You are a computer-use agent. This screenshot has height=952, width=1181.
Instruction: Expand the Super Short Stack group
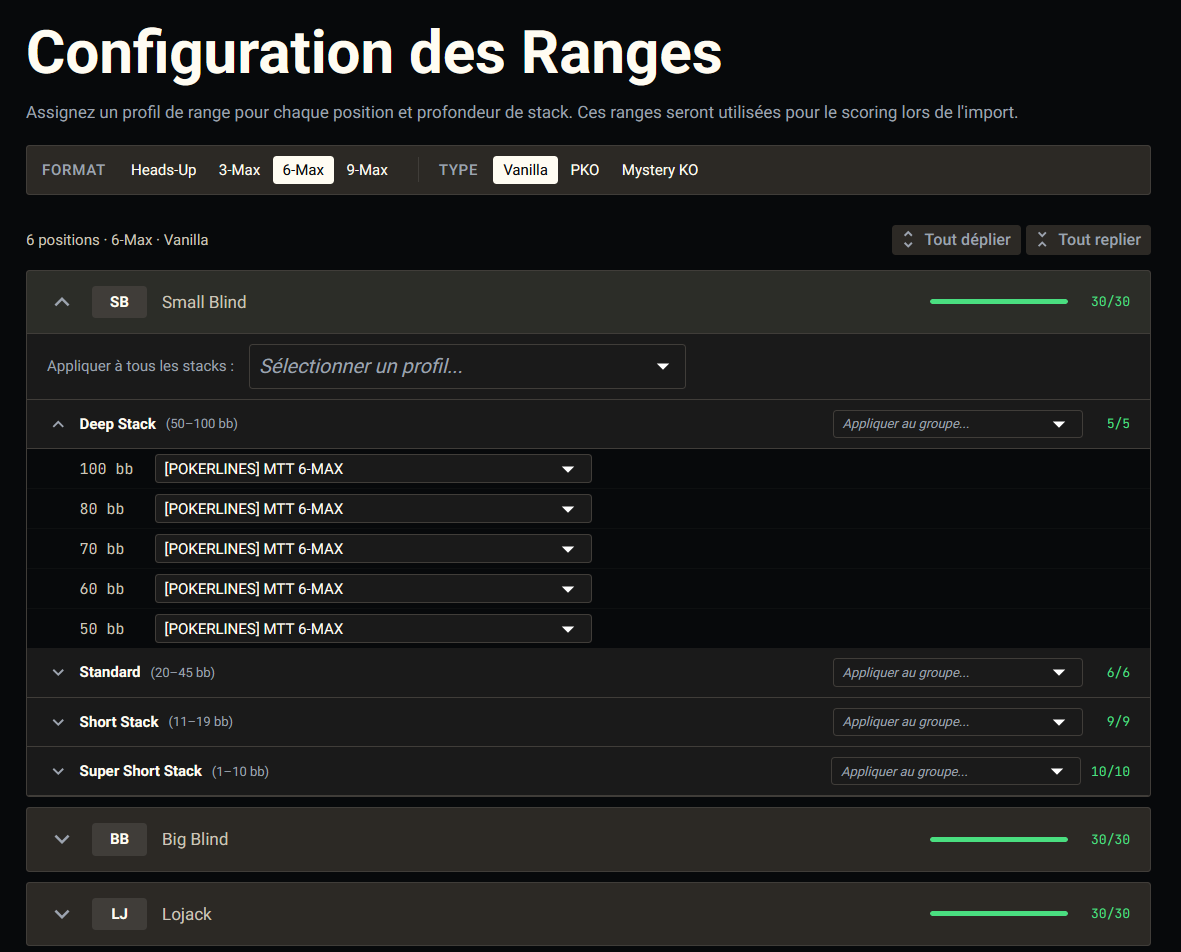[x=58, y=771]
